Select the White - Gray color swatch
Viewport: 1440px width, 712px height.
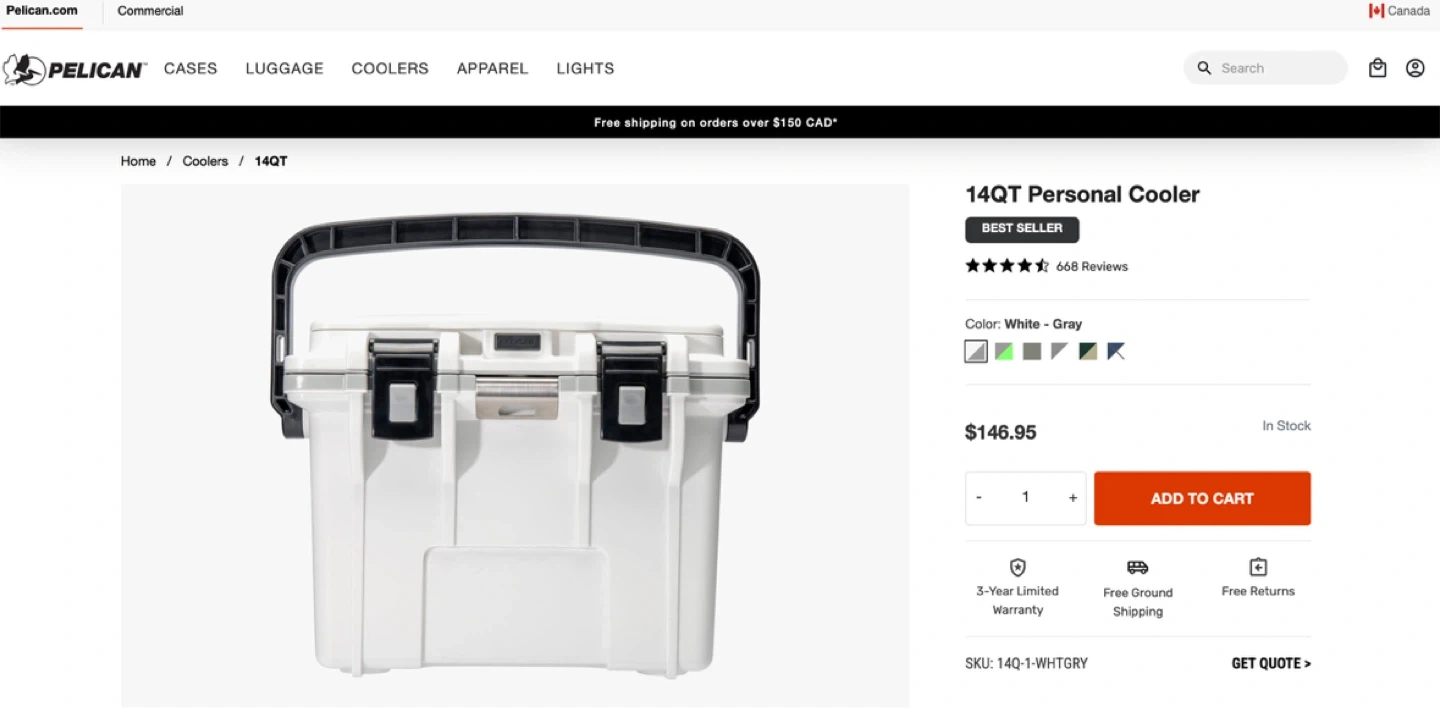pyautogui.click(x=976, y=351)
